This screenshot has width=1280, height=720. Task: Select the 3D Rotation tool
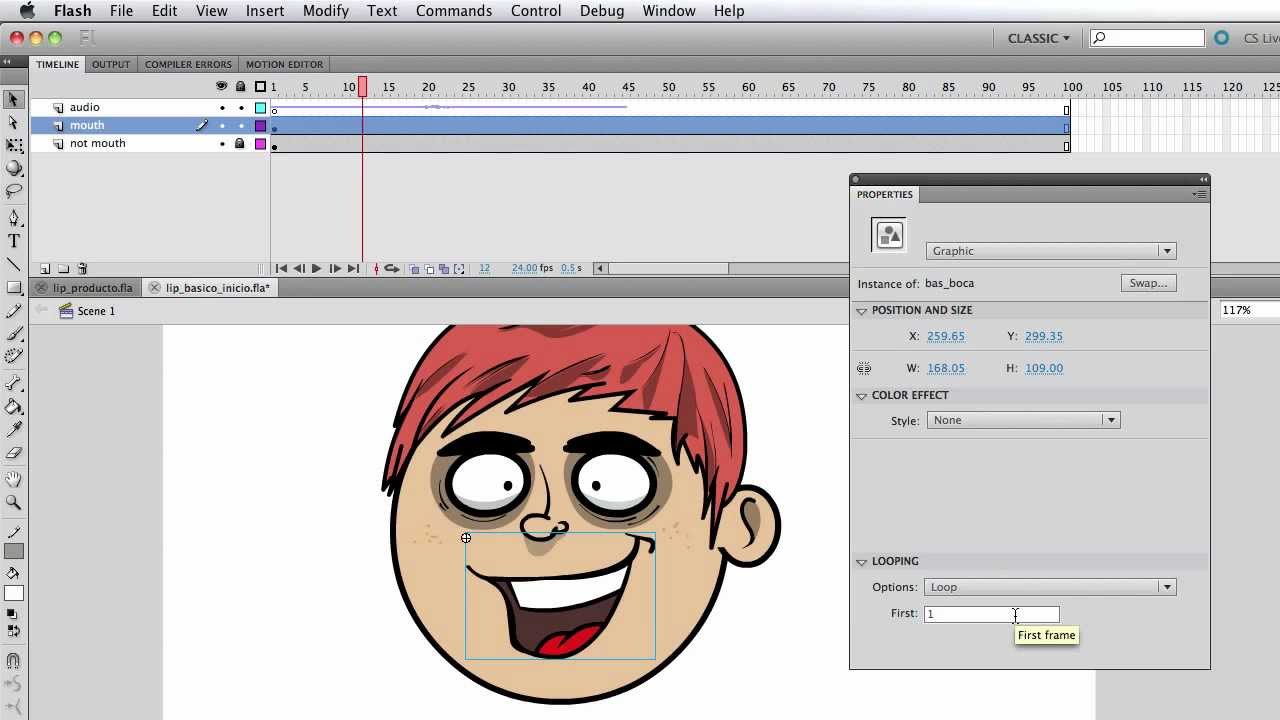tap(14, 169)
